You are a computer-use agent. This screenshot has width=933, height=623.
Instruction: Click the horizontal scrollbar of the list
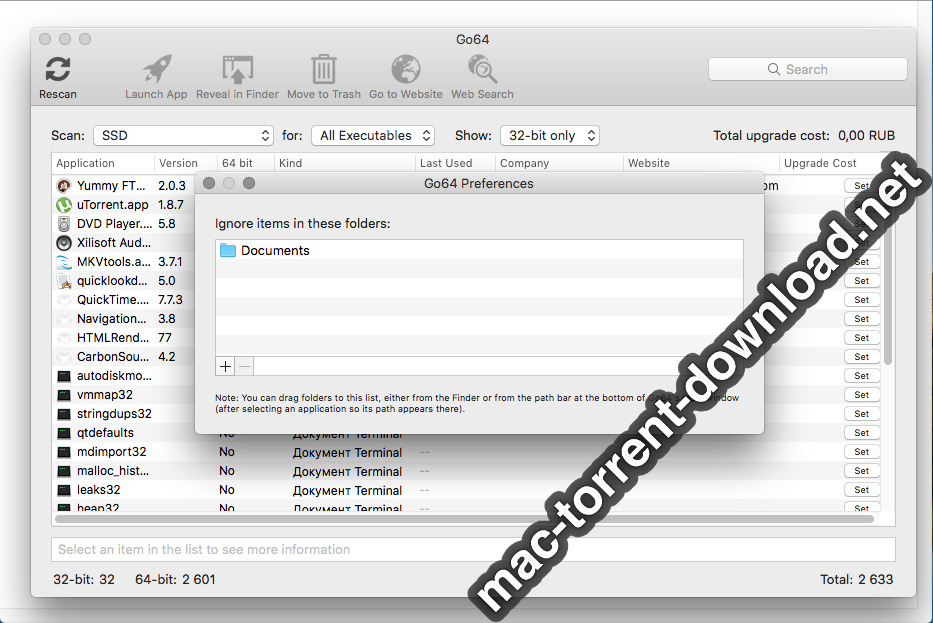tap(464, 519)
